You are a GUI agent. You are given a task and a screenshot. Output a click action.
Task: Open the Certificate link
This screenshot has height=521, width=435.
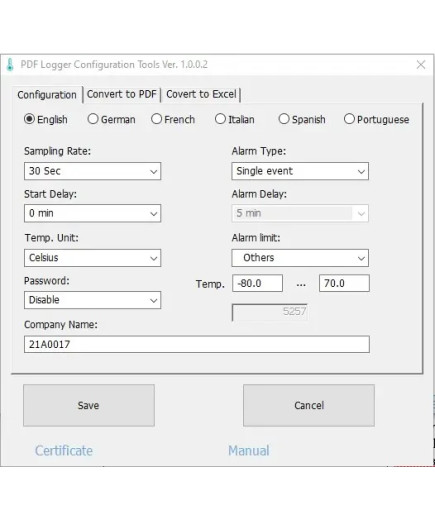click(x=64, y=451)
